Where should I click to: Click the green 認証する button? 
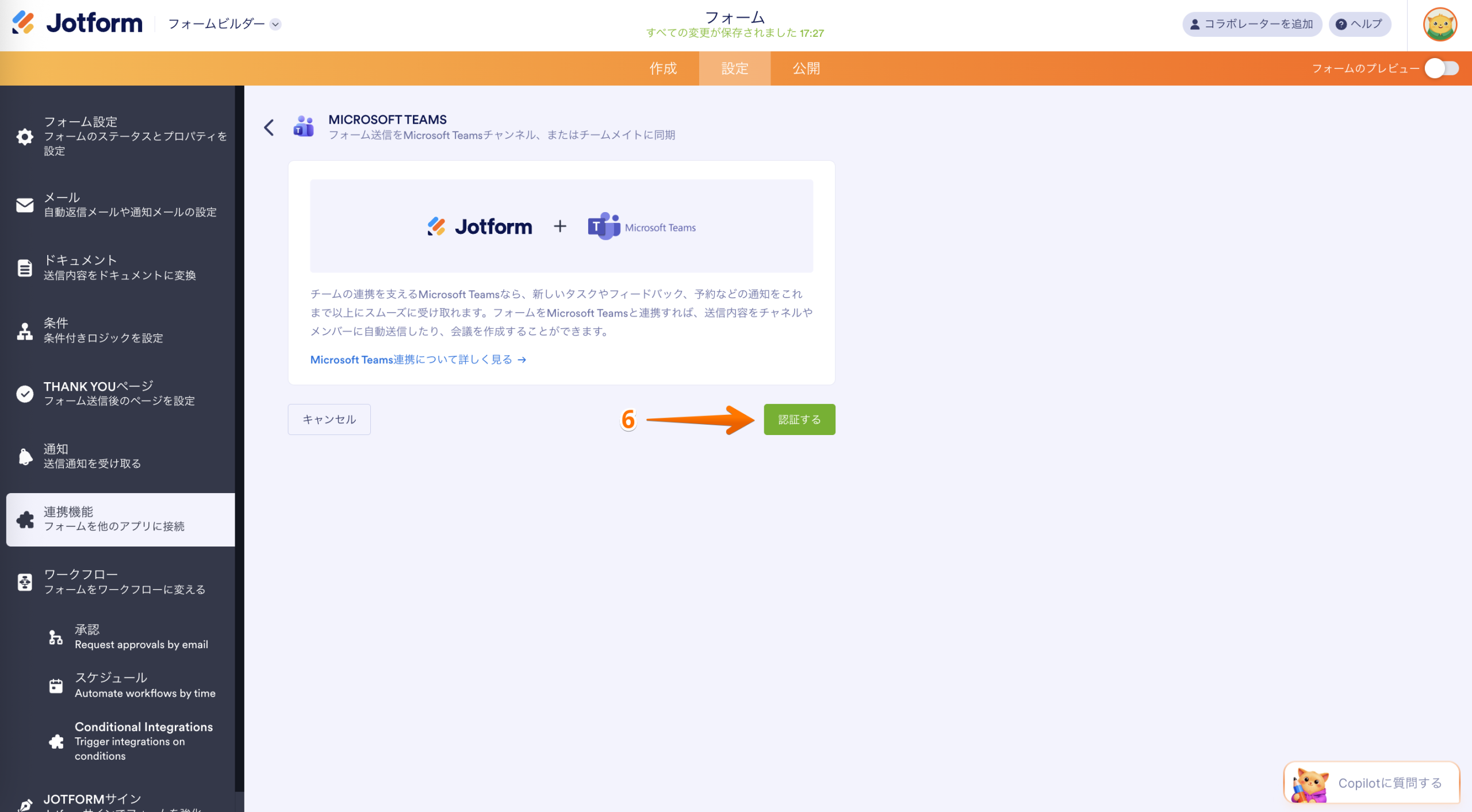[799, 420]
